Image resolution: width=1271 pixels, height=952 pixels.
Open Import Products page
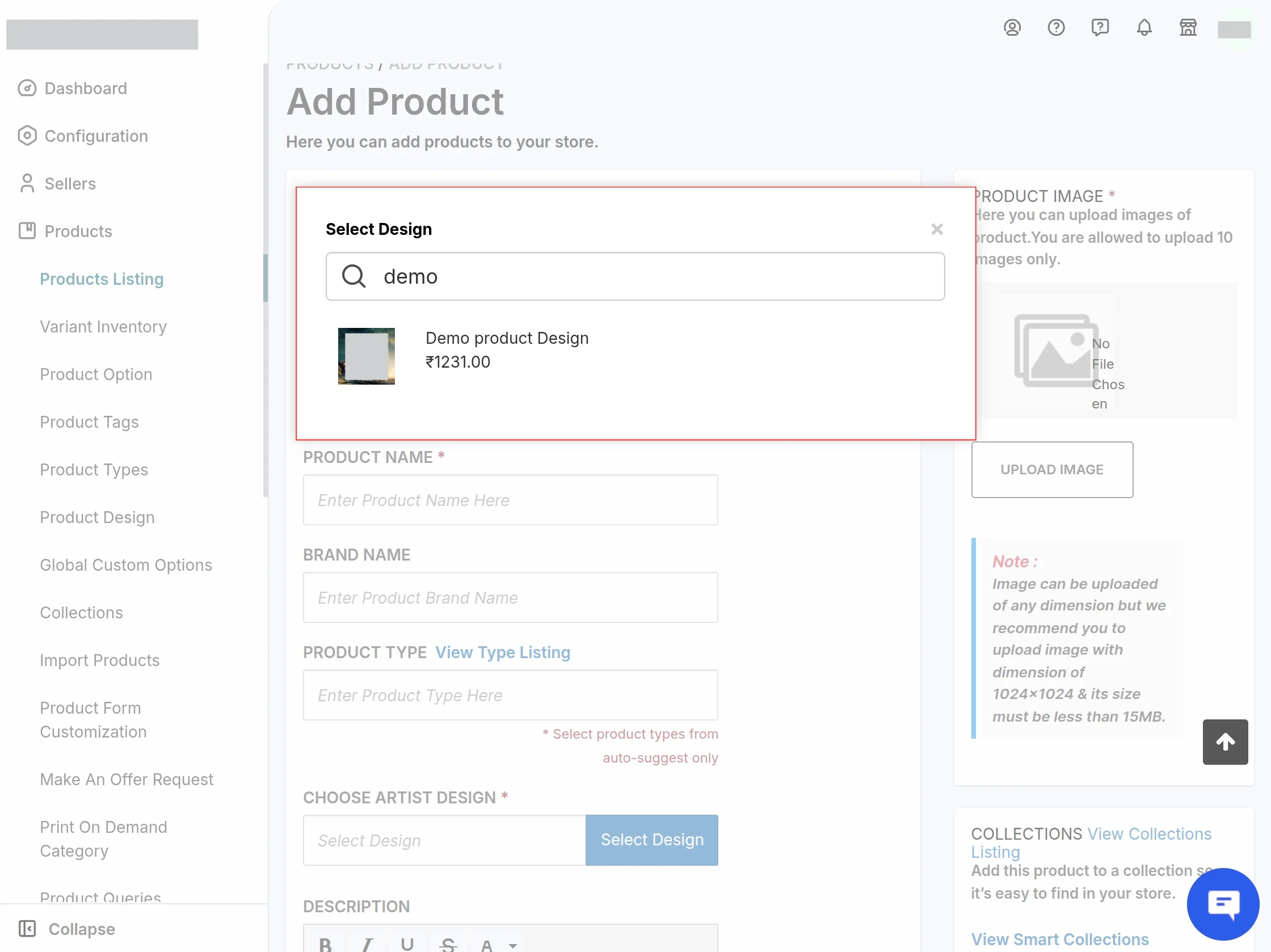[99, 660]
